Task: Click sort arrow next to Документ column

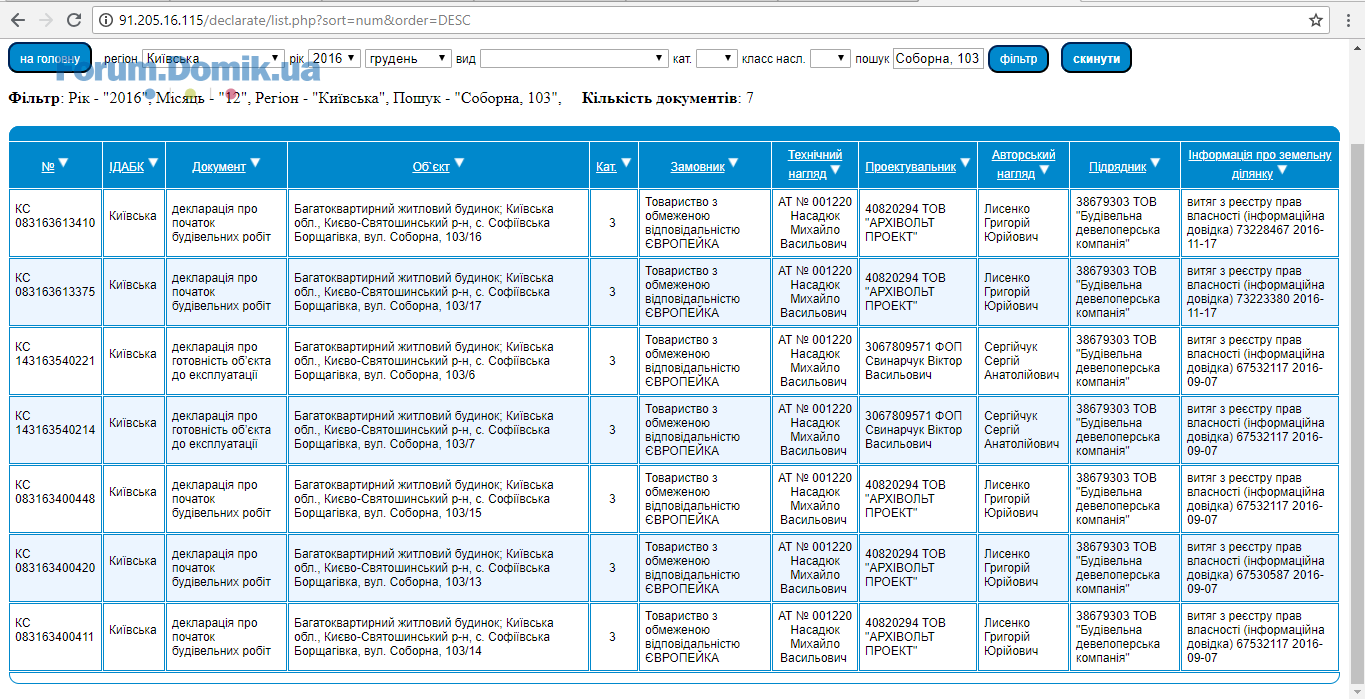Action: [x=255, y=163]
